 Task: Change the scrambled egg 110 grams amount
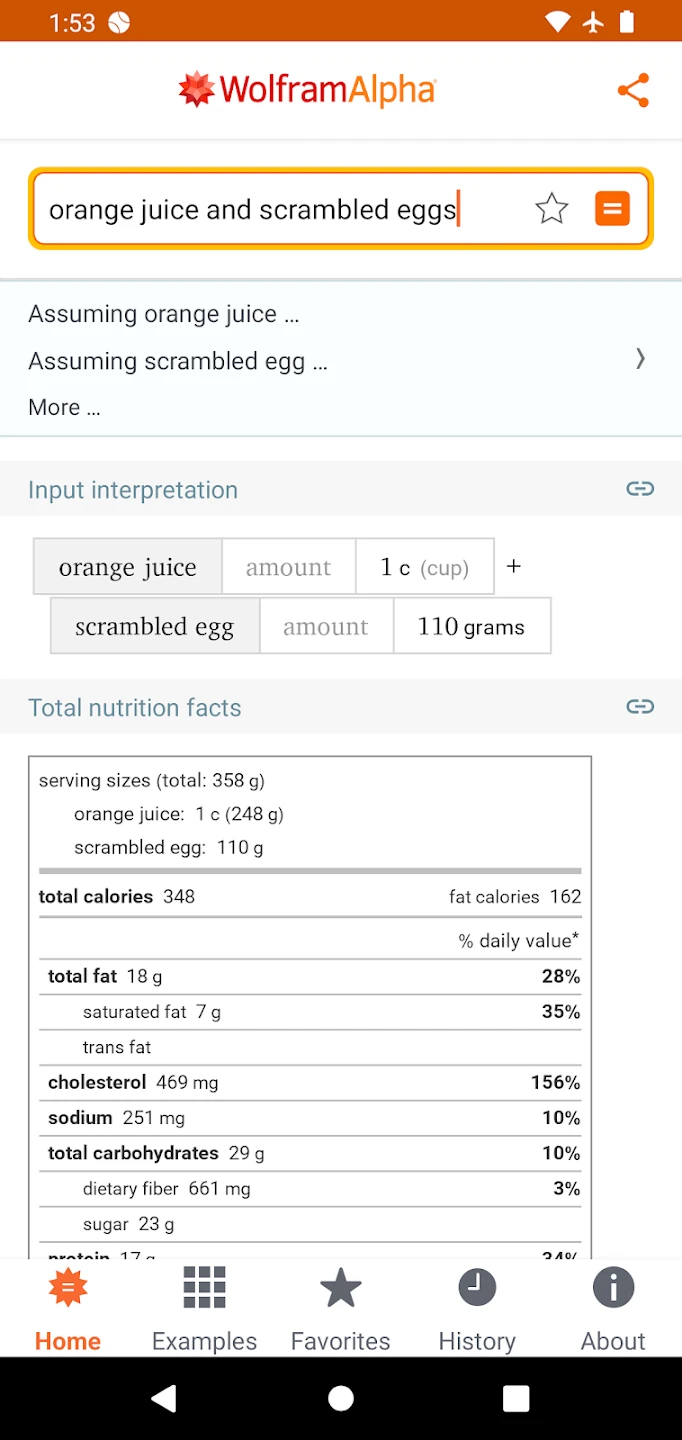(x=471, y=627)
